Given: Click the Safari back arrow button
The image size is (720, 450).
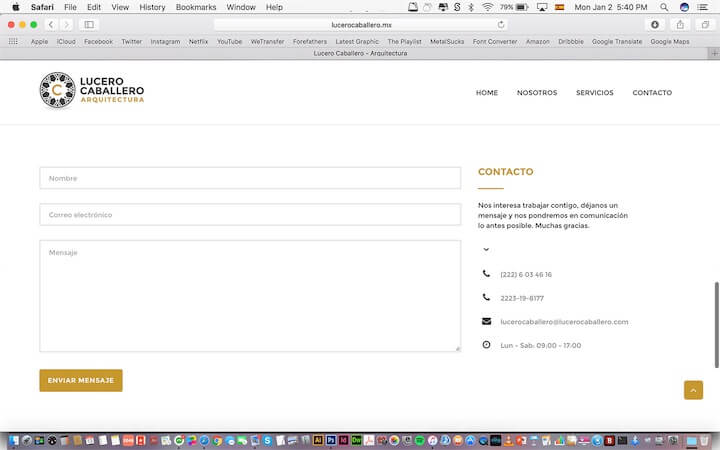Looking at the screenshot, I should coord(51,24).
